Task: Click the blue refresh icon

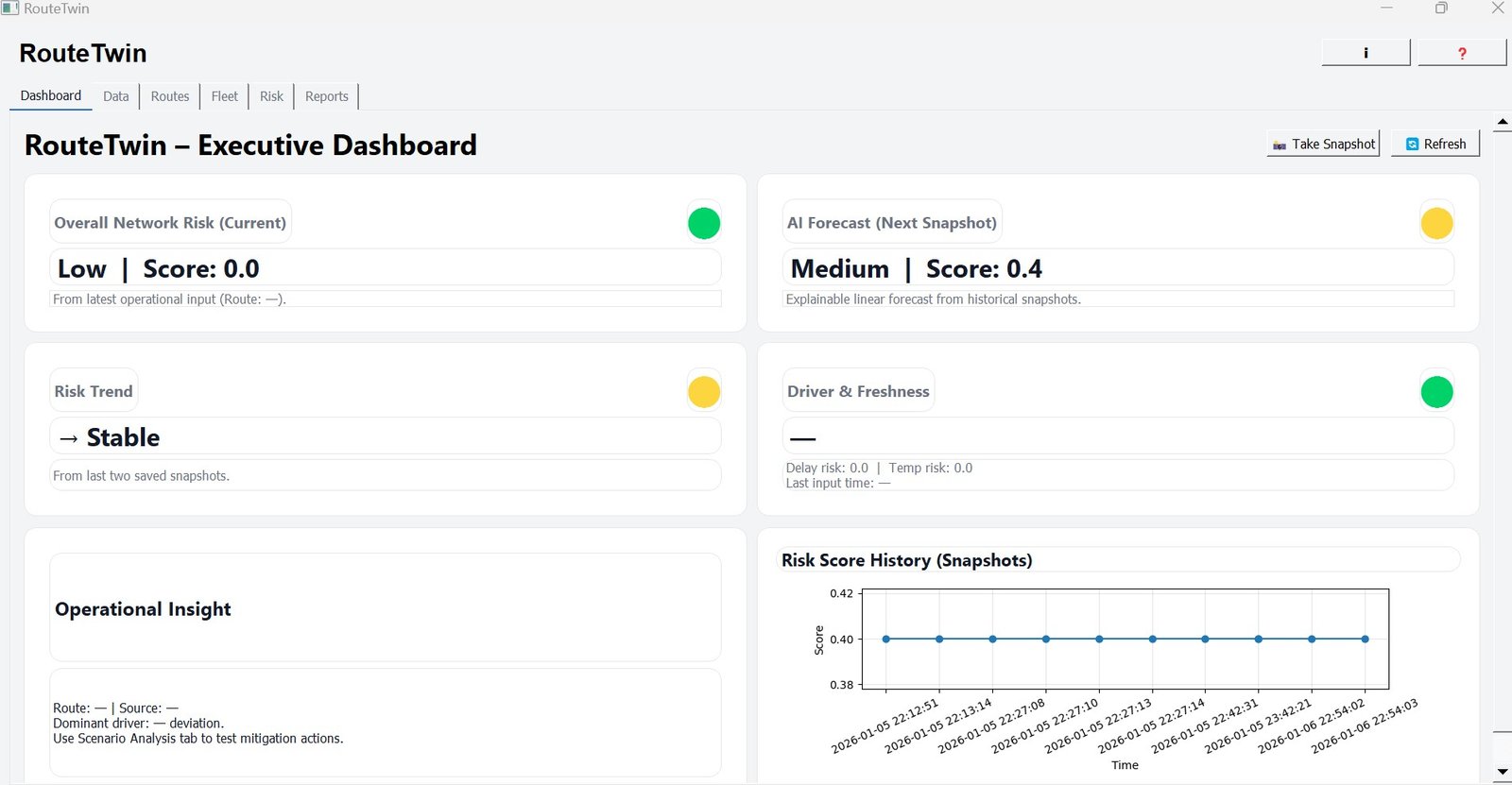Action: tap(1412, 145)
